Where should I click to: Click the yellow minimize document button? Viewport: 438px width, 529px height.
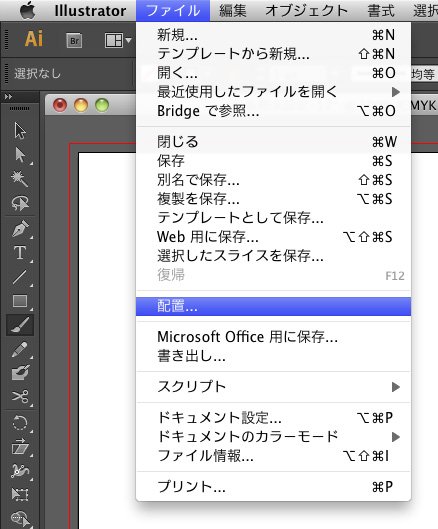click(x=81, y=105)
